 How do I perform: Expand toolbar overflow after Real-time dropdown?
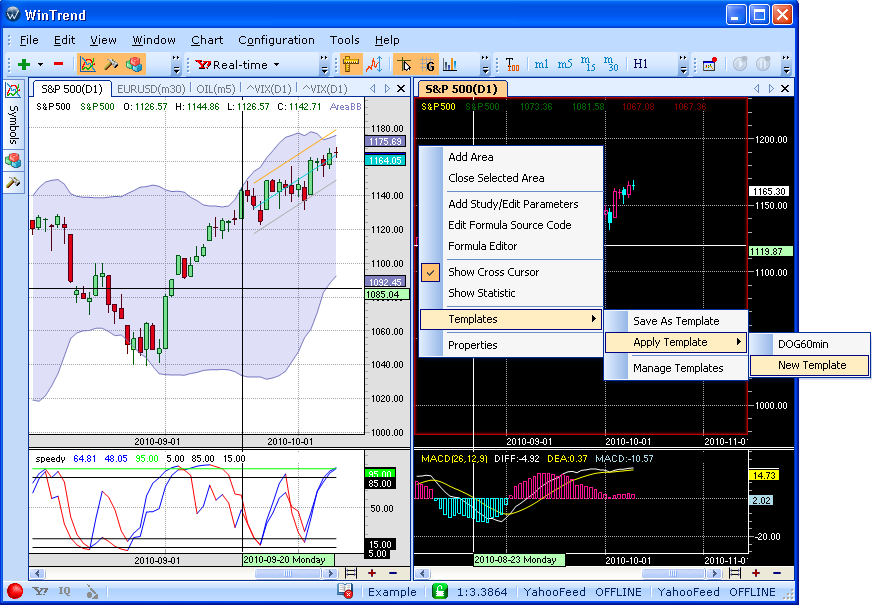tap(324, 65)
